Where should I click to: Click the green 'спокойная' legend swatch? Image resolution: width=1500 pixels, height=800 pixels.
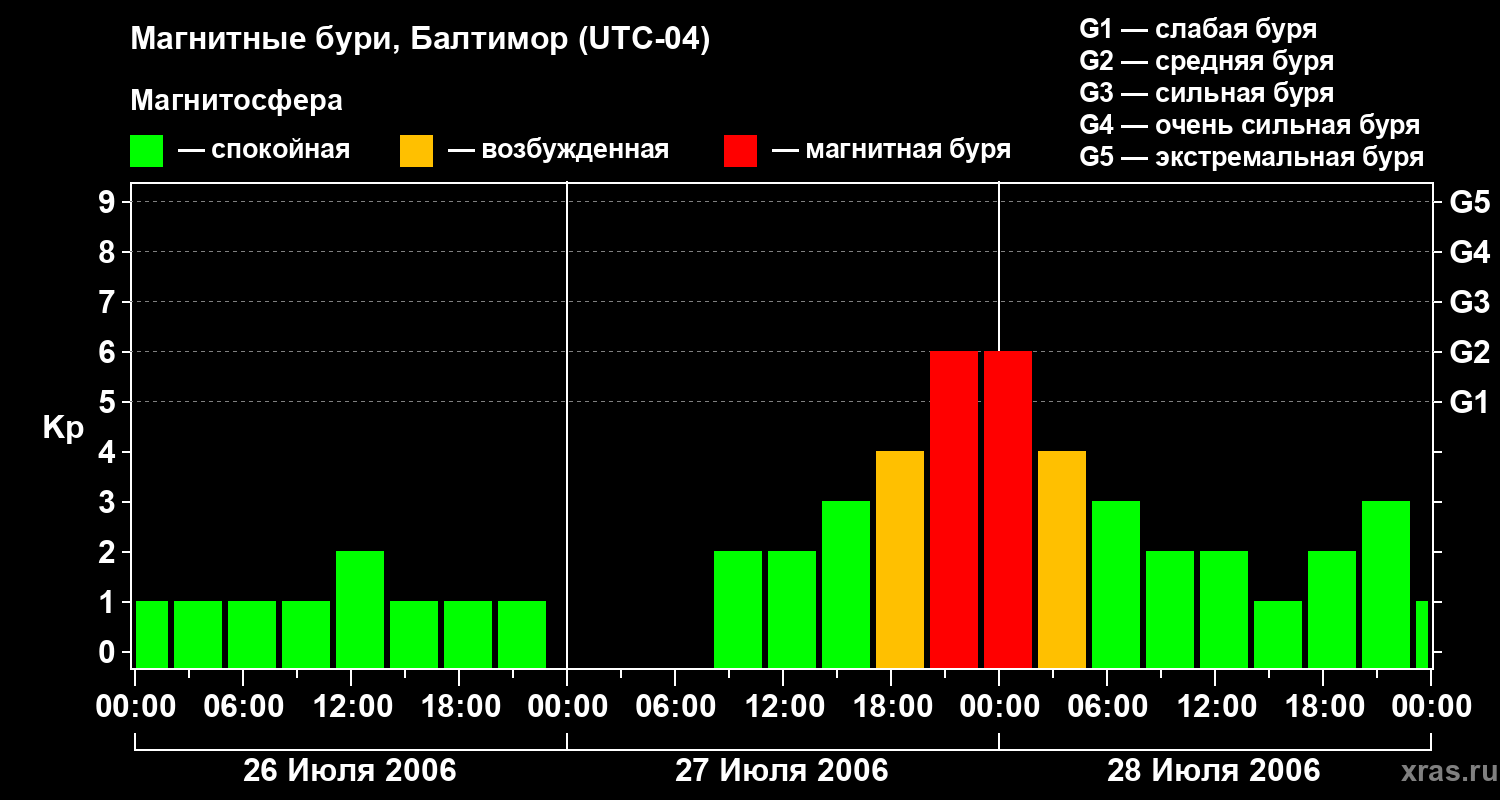point(146,151)
